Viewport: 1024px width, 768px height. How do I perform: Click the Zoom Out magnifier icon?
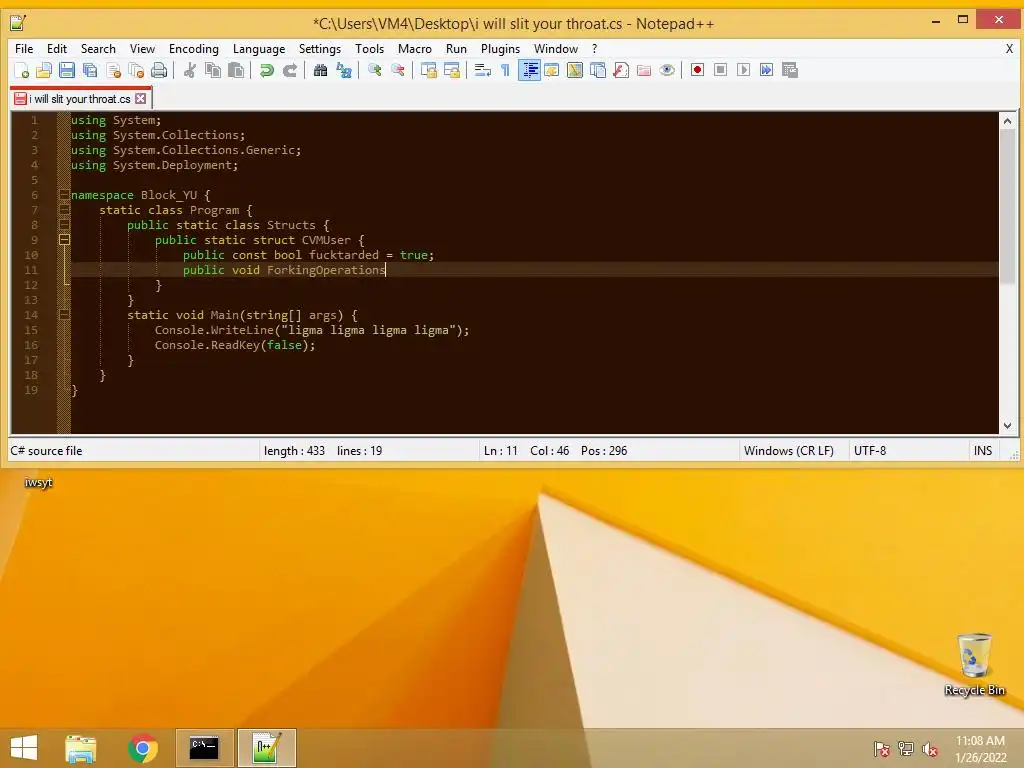point(397,70)
